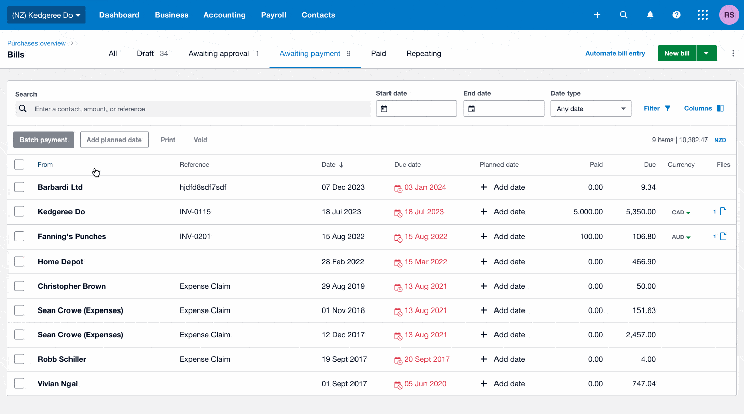744x414 pixels.
Task: Switch to the Awaiting approval tab
Action: click(x=223, y=54)
